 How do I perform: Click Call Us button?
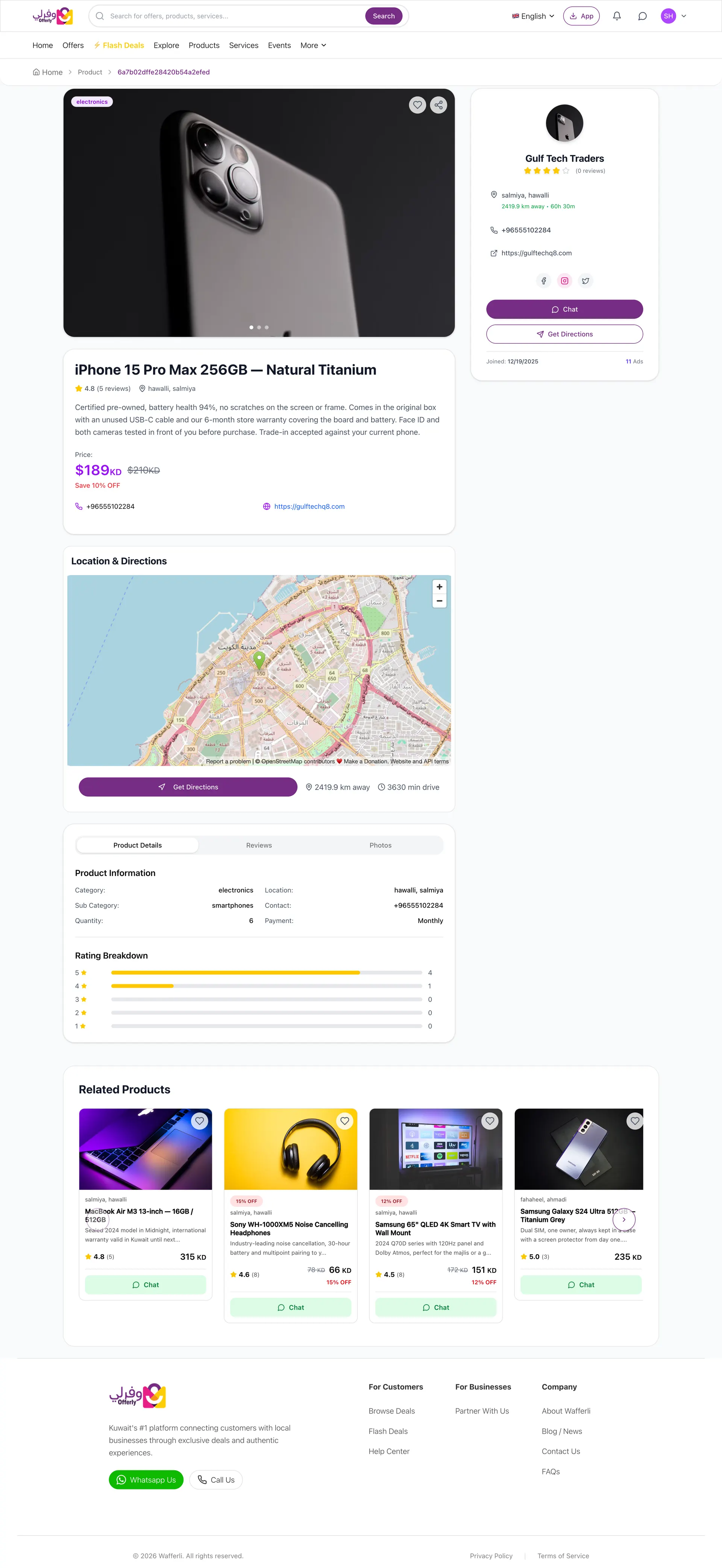(x=216, y=1480)
